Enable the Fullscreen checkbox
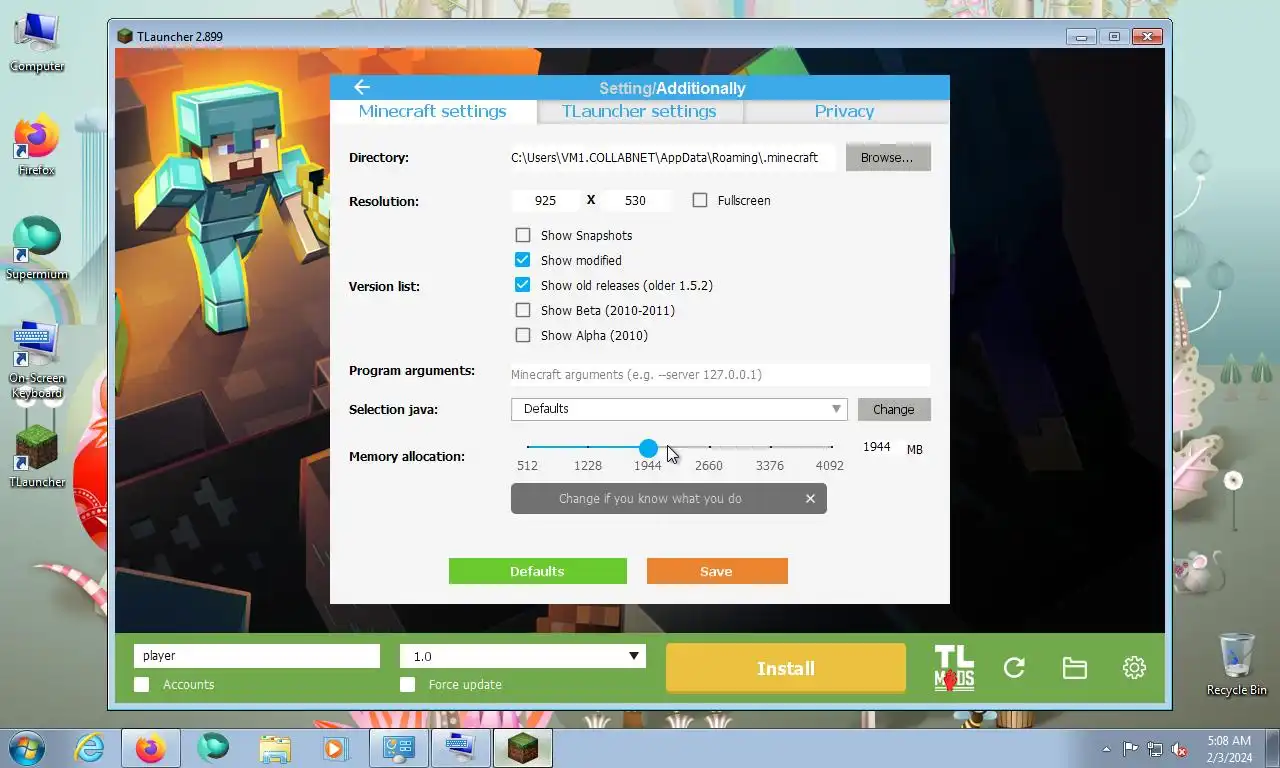This screenshot has height=768, width=1280. click(x=700, y=200)
